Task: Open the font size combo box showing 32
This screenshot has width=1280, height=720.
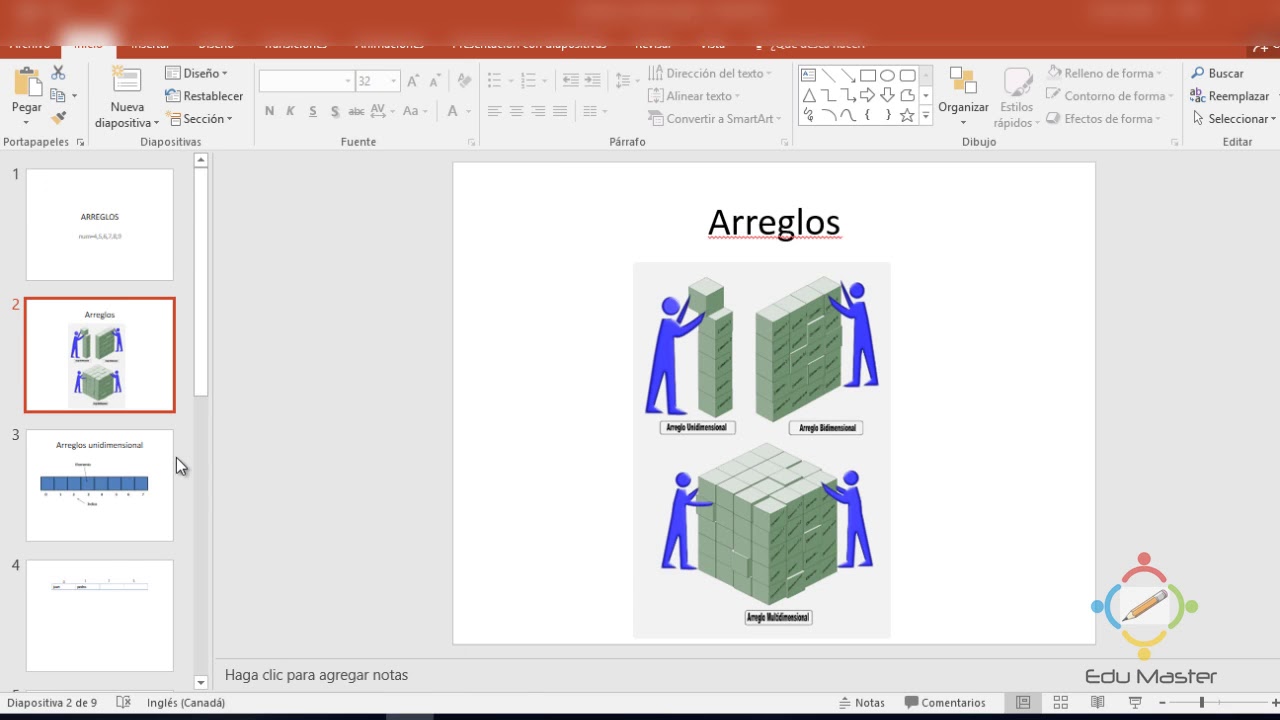Action: click(x=378, y=81)
